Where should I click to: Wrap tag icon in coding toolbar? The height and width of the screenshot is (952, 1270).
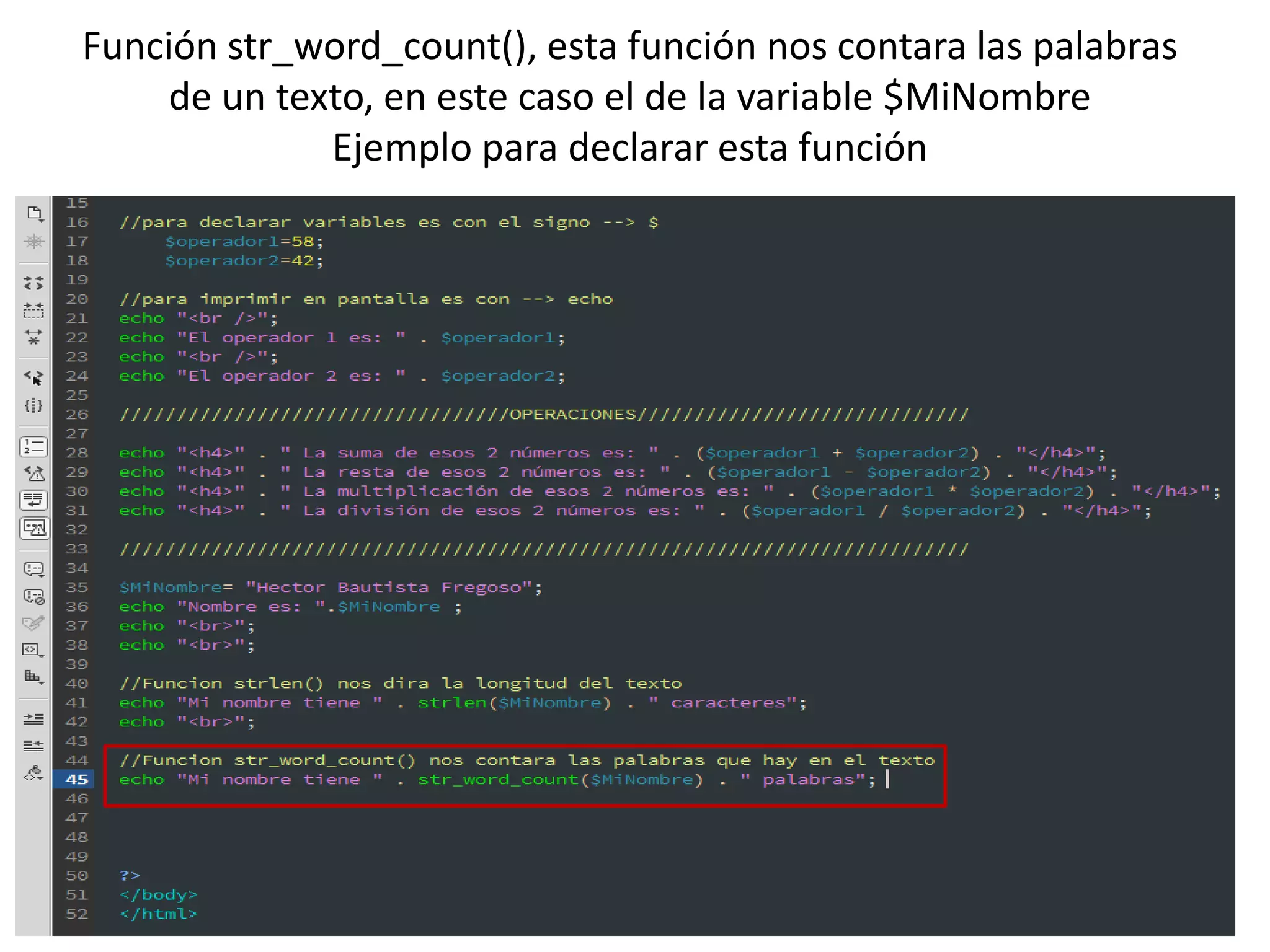pos(34,623)
